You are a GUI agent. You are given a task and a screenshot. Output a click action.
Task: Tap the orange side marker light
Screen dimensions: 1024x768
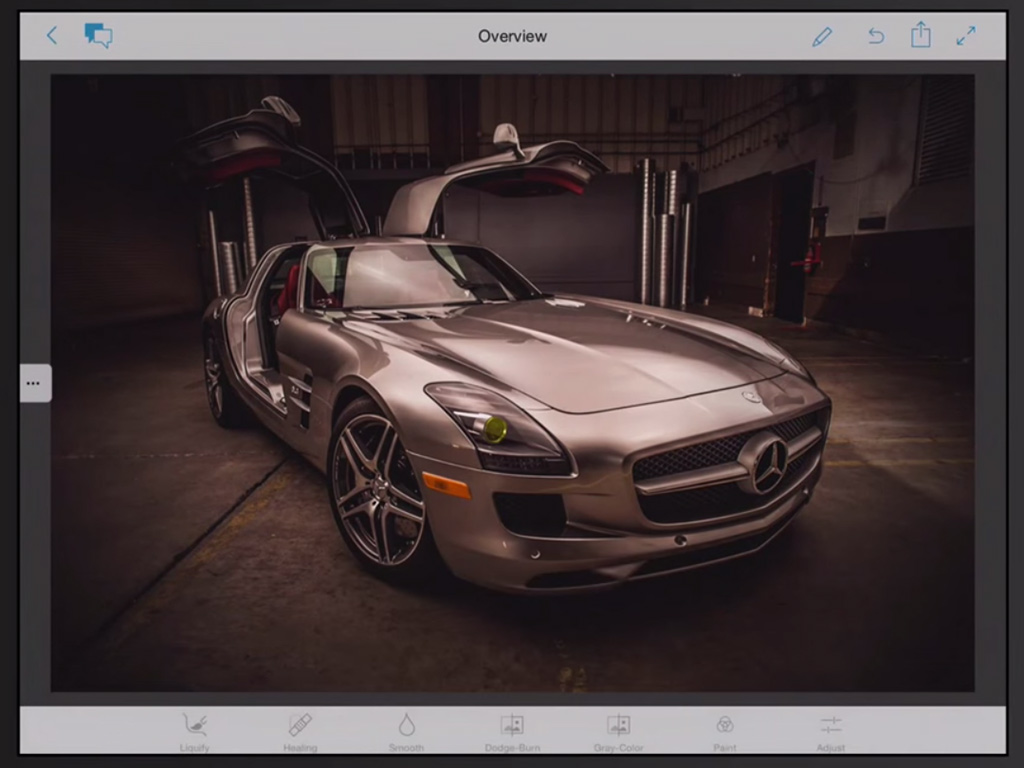(446, 485)
